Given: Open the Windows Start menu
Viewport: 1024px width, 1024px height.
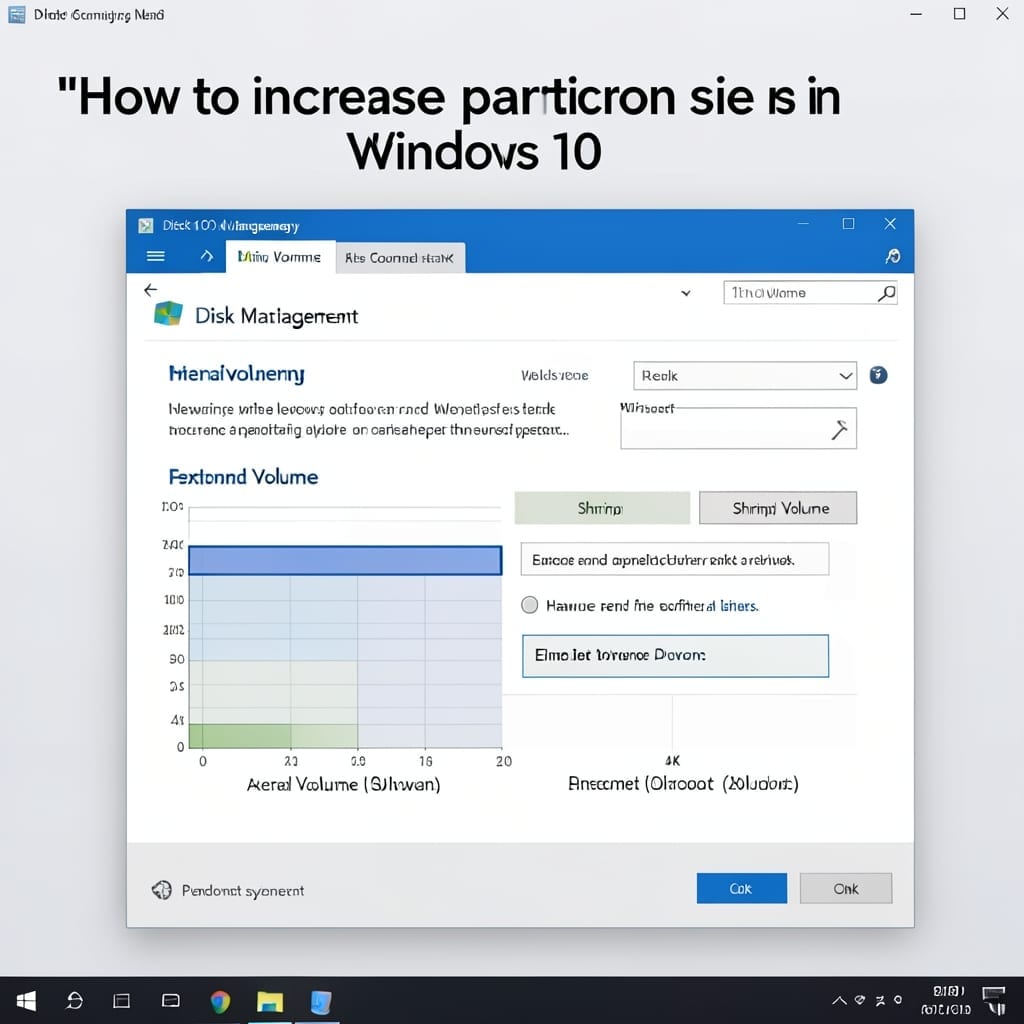Looking at the screenshot, I should [26, 1000].
